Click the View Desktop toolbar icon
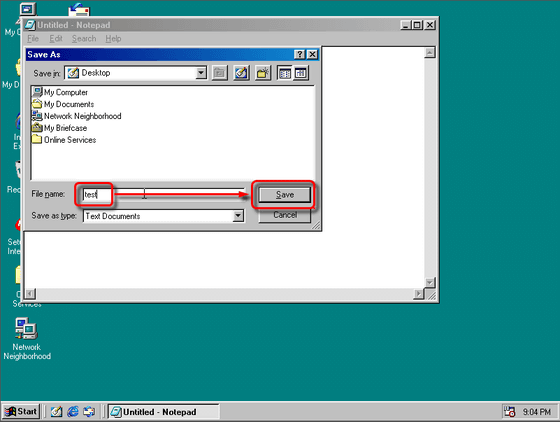560x422 pixels. tap(241, 73)
